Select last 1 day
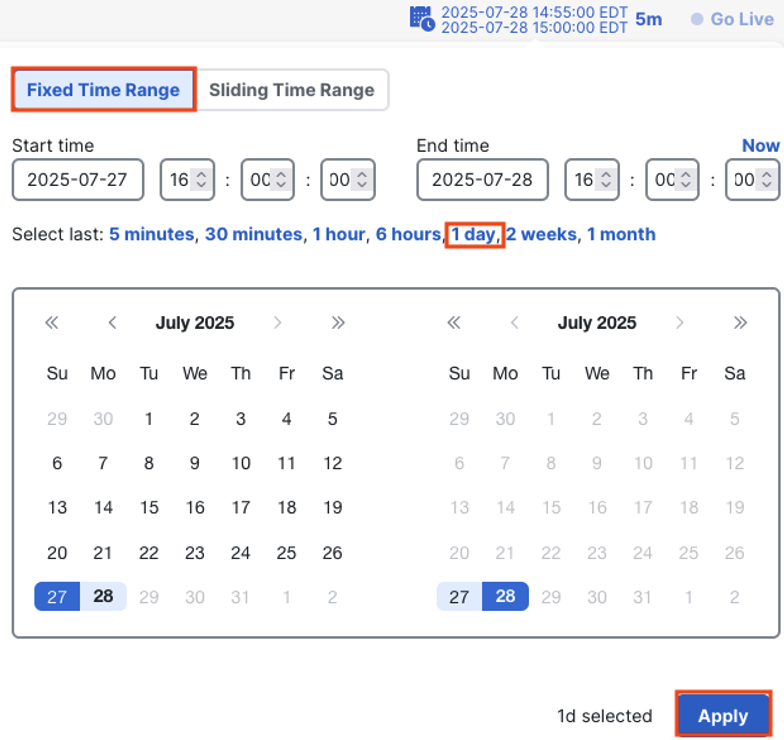The image size is (784, 740). [x=474, y=234]
